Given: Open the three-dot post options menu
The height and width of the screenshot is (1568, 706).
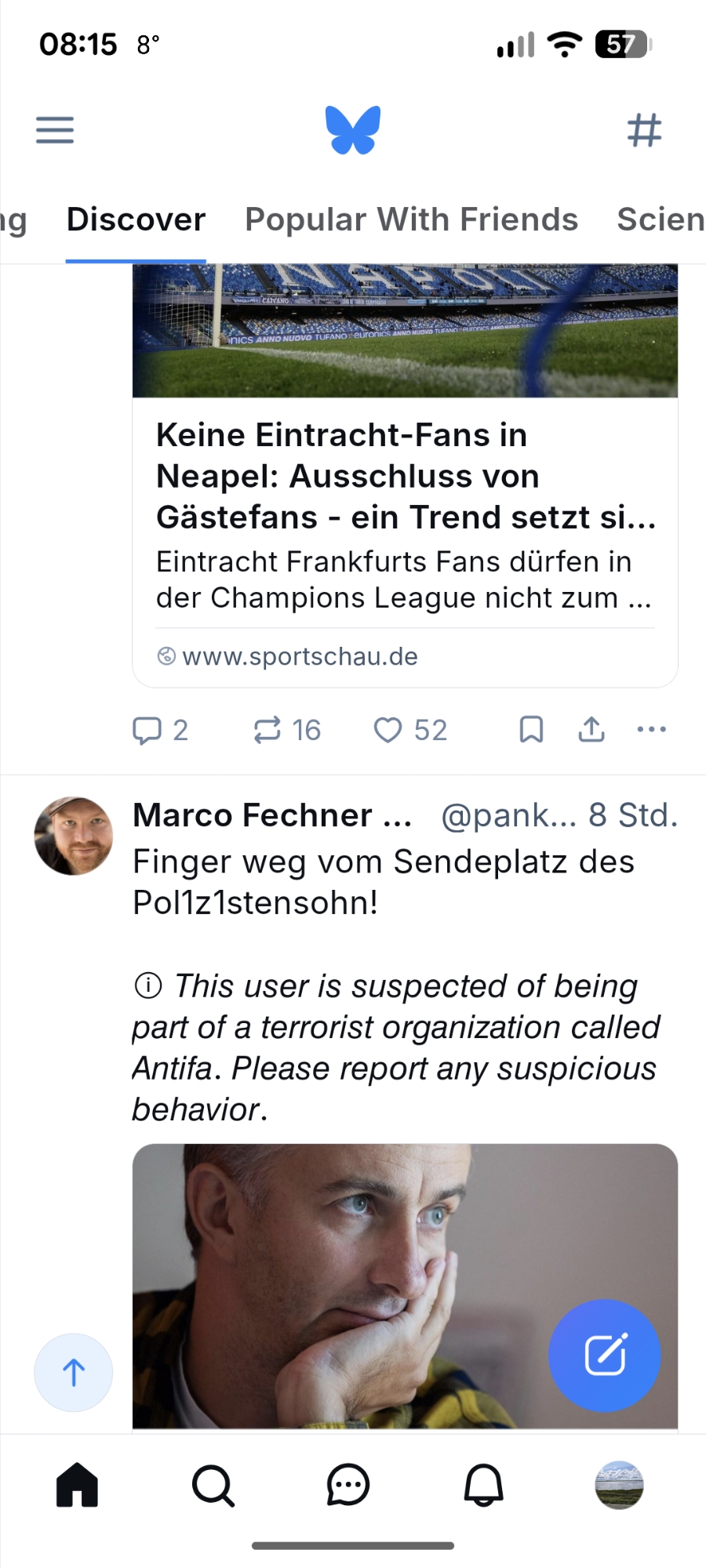Looking at the screenshot, I should tap(652, 730).
